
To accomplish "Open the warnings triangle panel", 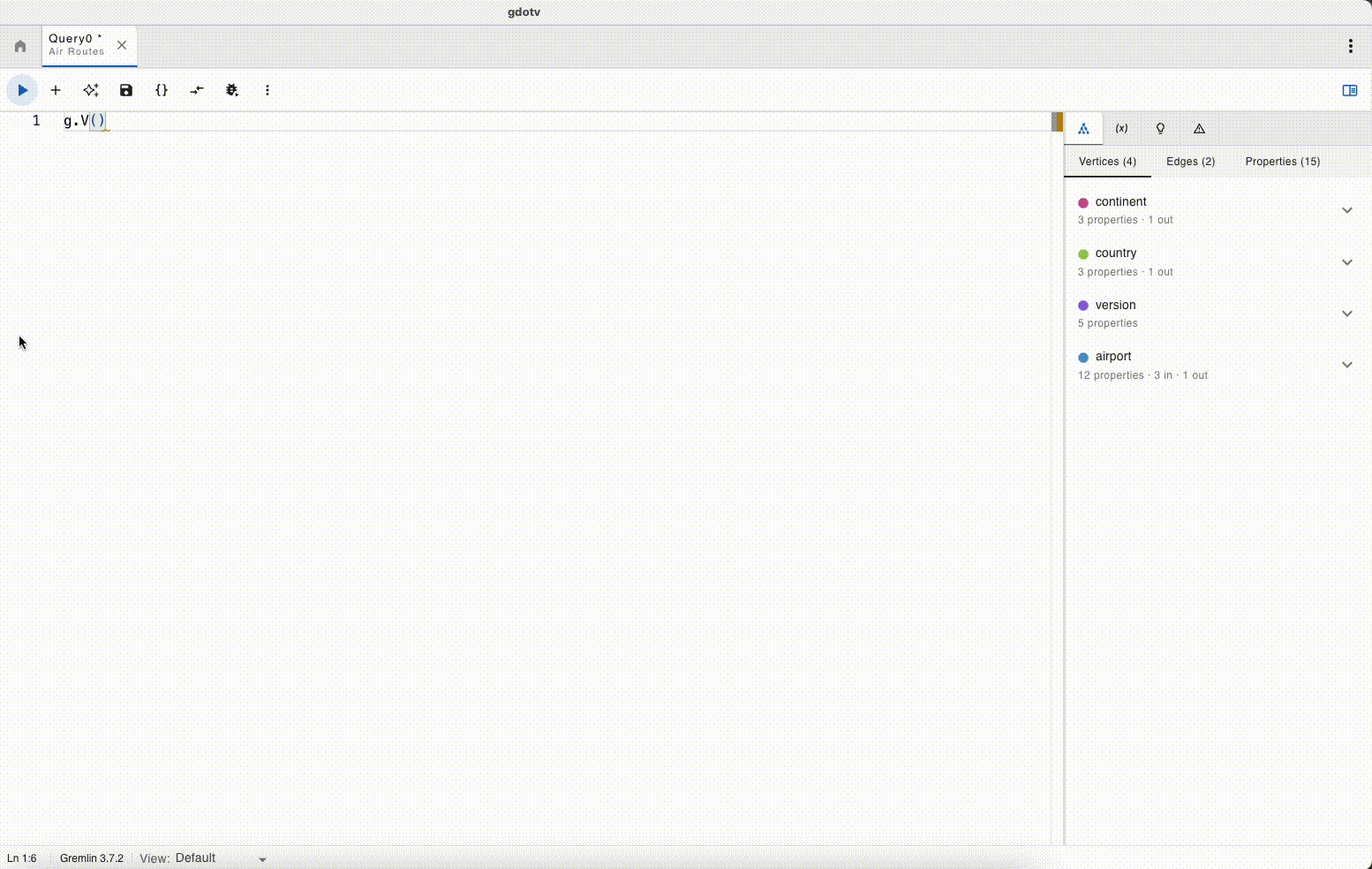I will click(1199, 129).
